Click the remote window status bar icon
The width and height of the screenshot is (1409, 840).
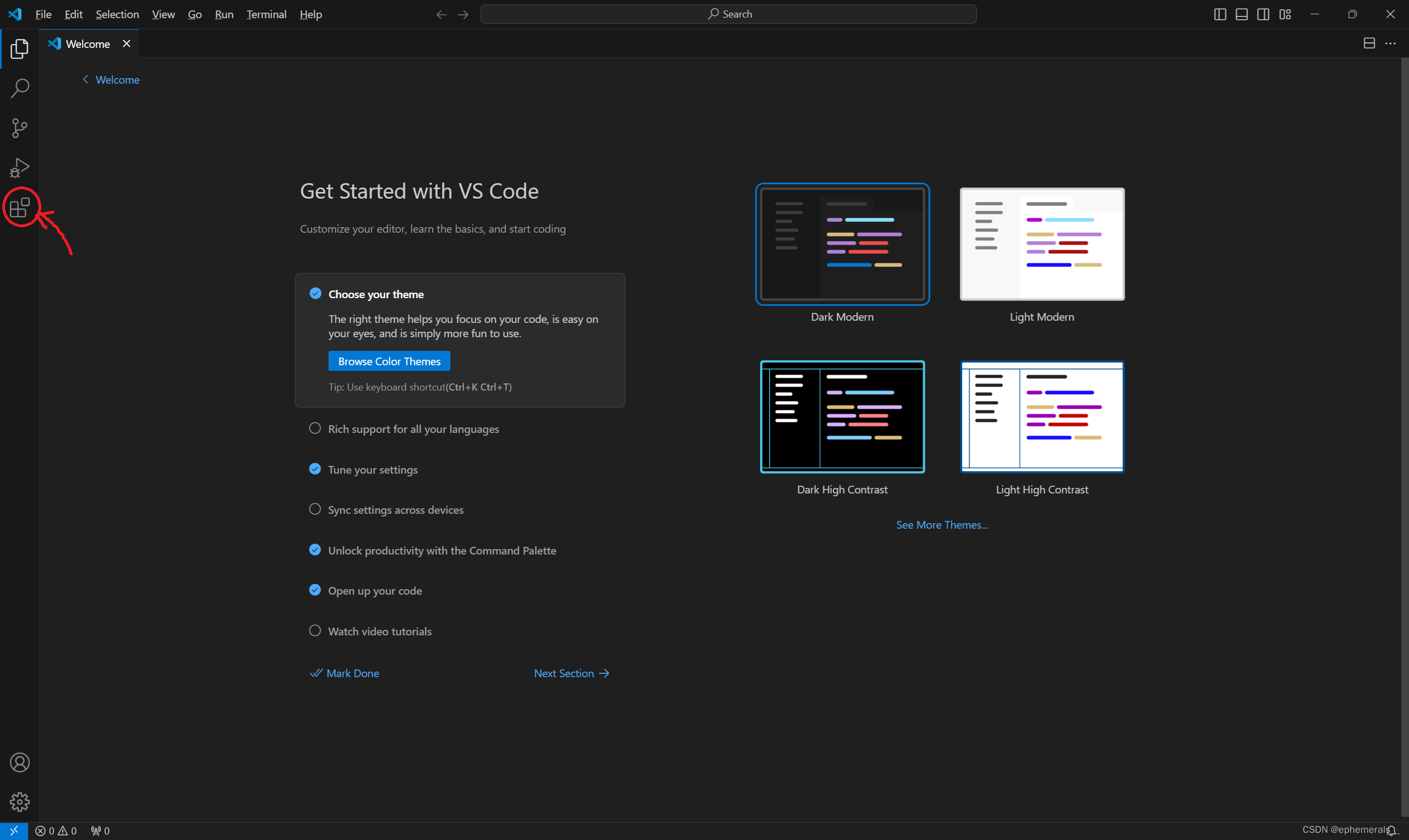[x=14, y=831]
